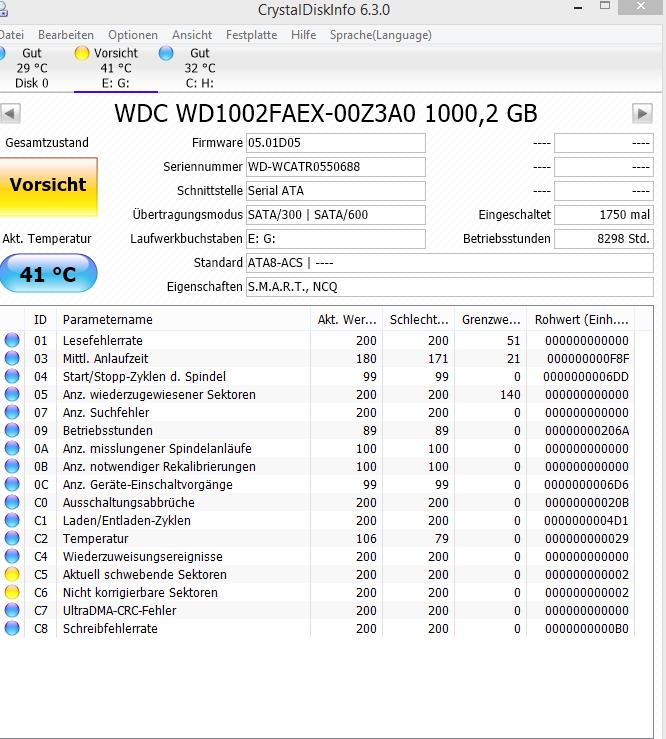The height and width of the screenshot is (739, 666).
Task: Open the Ansicht menu
Action: click(x=192, y=35)
